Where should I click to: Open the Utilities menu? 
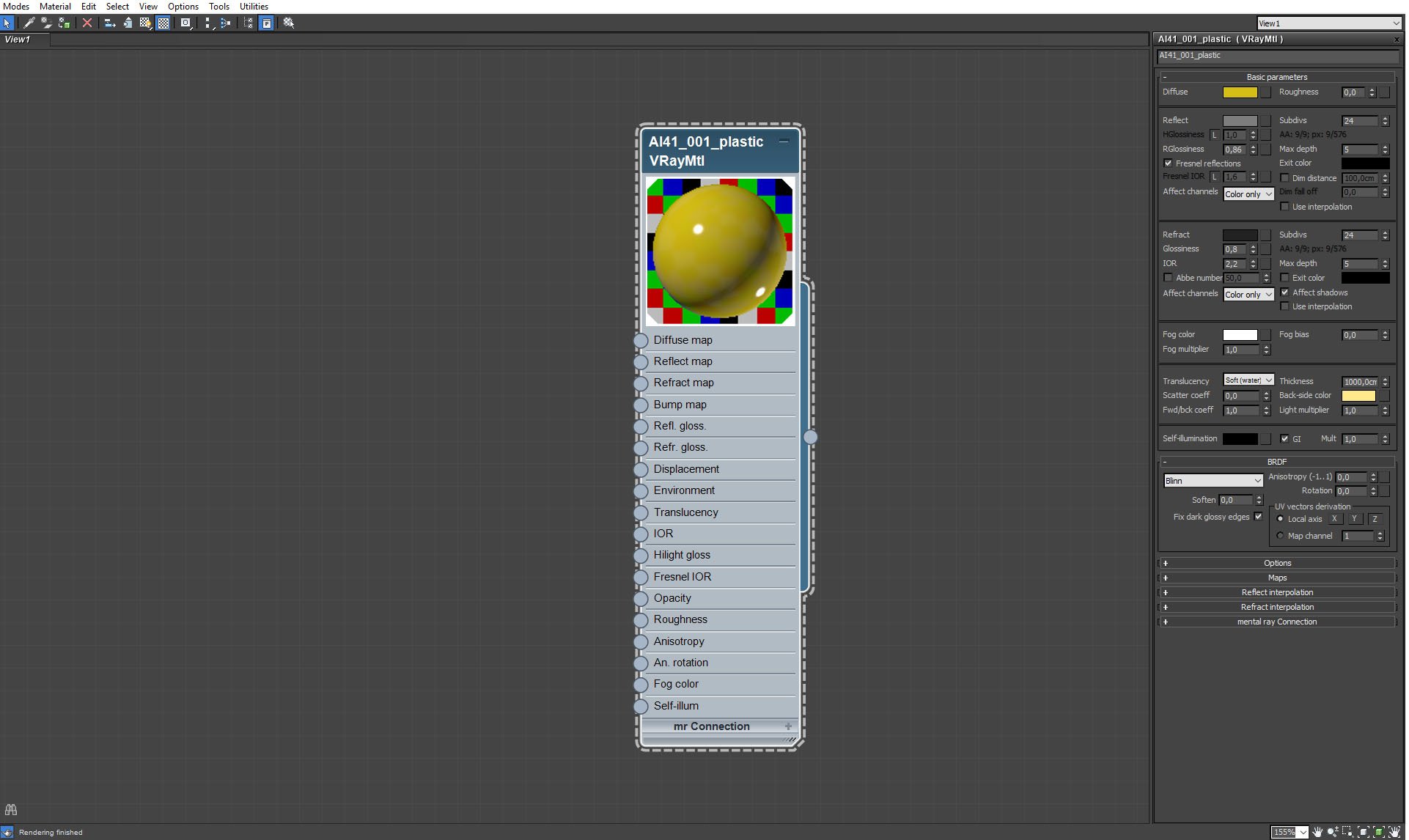pos(254,6)
